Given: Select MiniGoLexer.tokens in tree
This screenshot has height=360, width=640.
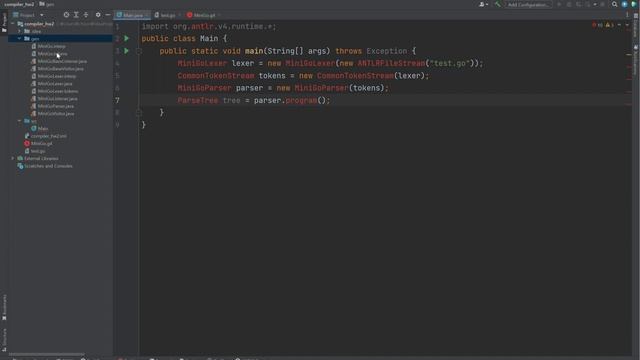Looking at the screenshot, I should tap(55, 91).
